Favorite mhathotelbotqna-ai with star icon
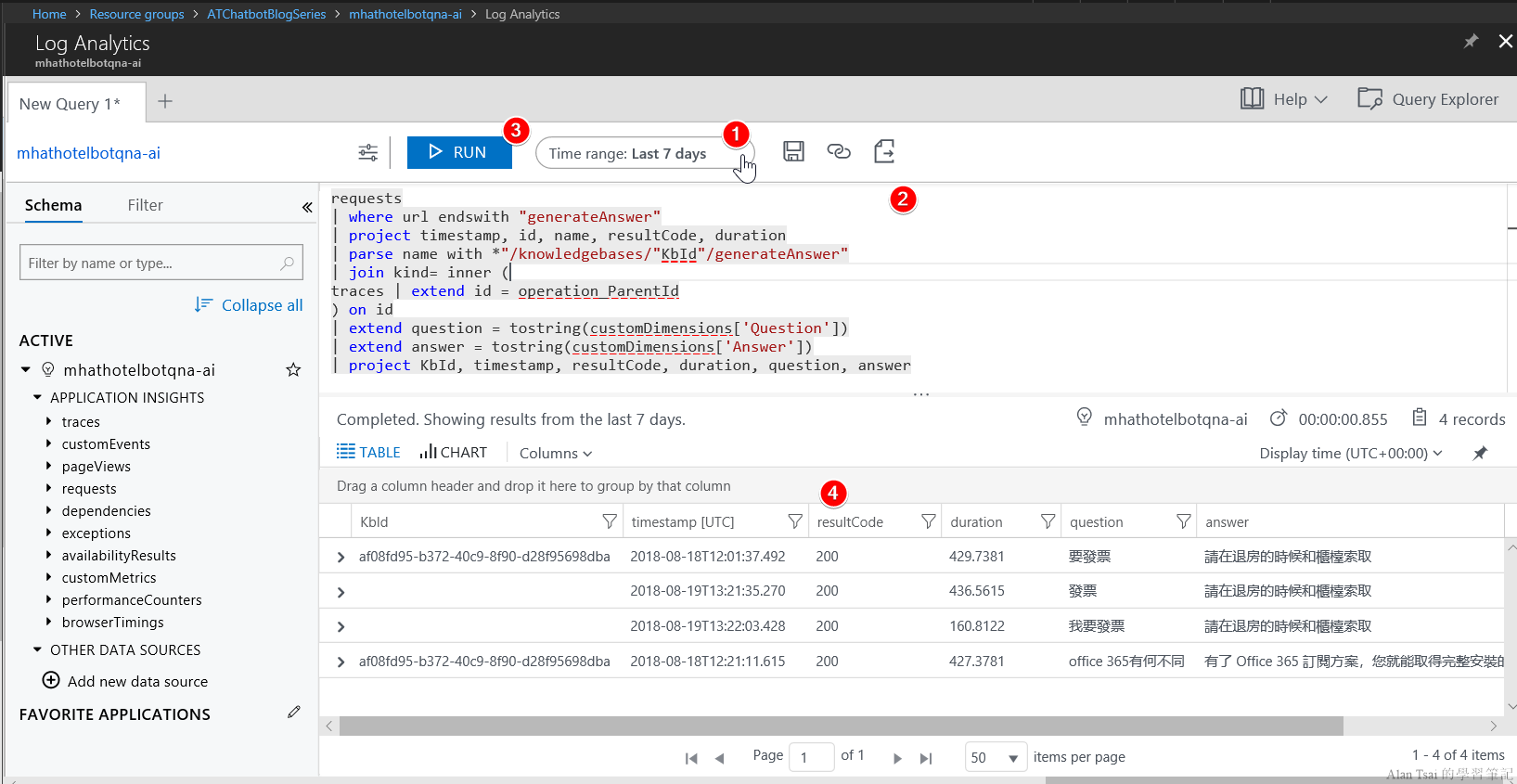The width and height of the screenshot is (1517, 784). point(293,370)
